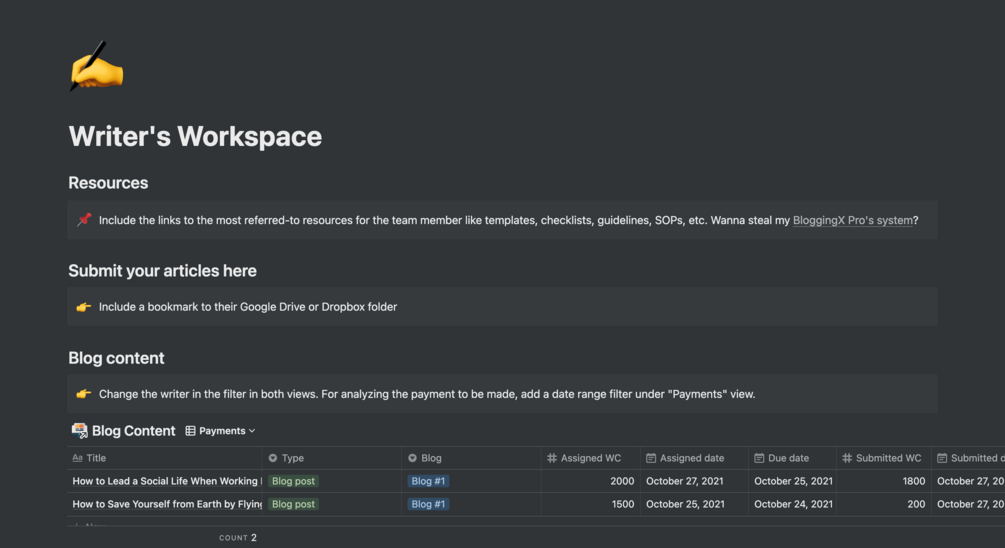
Task: Click the Blog #1 tag in second row
Action: (x=428, y=504)
